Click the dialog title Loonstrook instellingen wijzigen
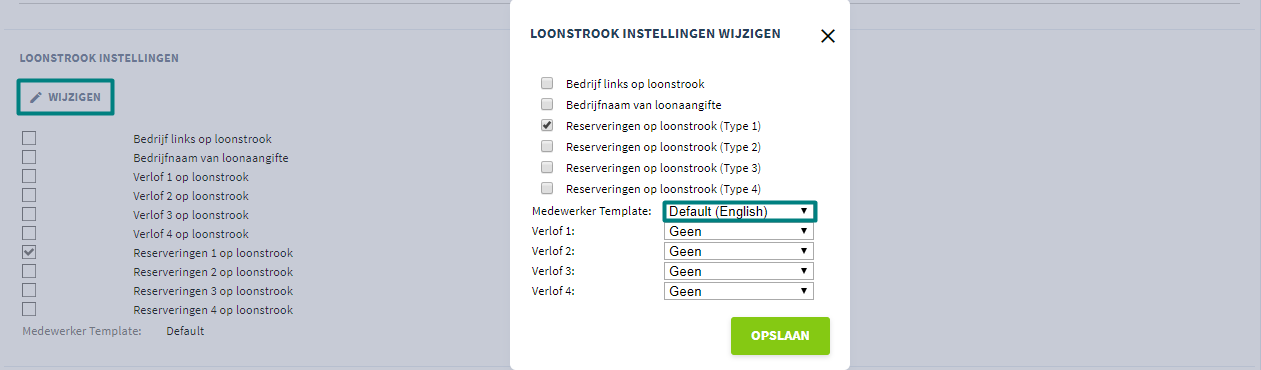This screenshot has height=370, width=1261. [x=655, y=34]
